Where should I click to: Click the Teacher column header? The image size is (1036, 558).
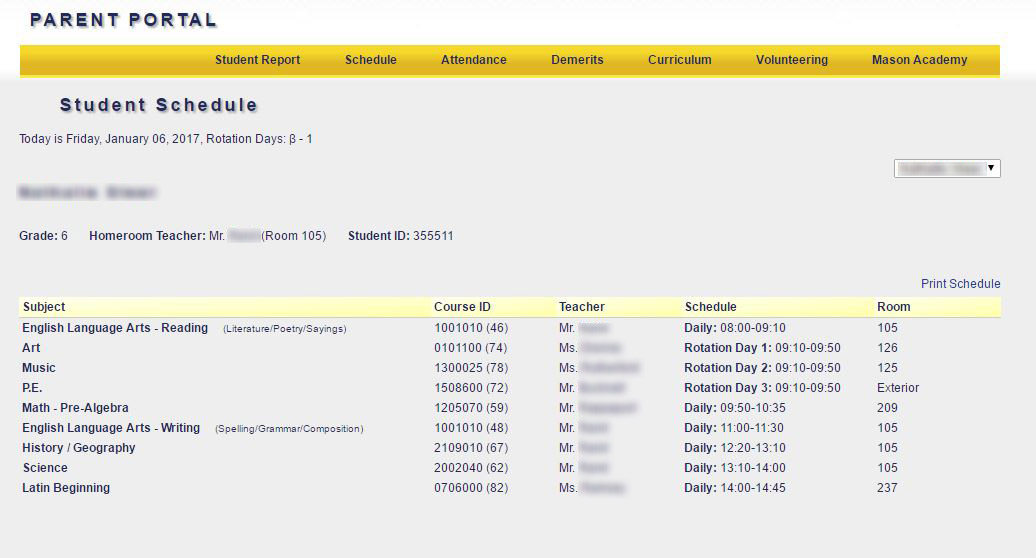coord(581,307)
